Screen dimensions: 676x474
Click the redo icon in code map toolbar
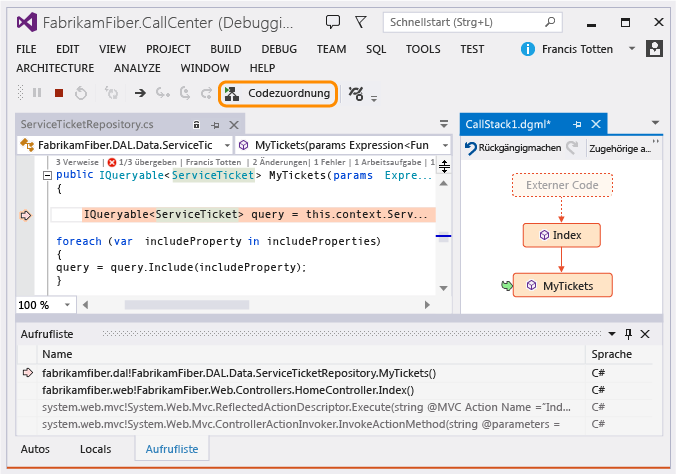click(x=573, y=148)
